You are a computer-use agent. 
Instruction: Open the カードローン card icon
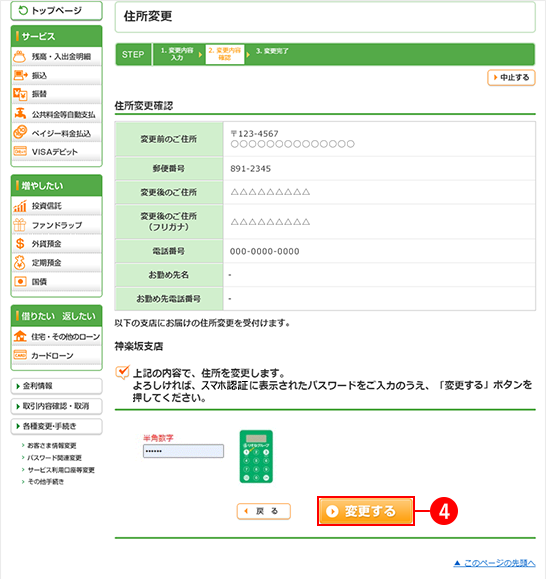click(x=20, y=355)
